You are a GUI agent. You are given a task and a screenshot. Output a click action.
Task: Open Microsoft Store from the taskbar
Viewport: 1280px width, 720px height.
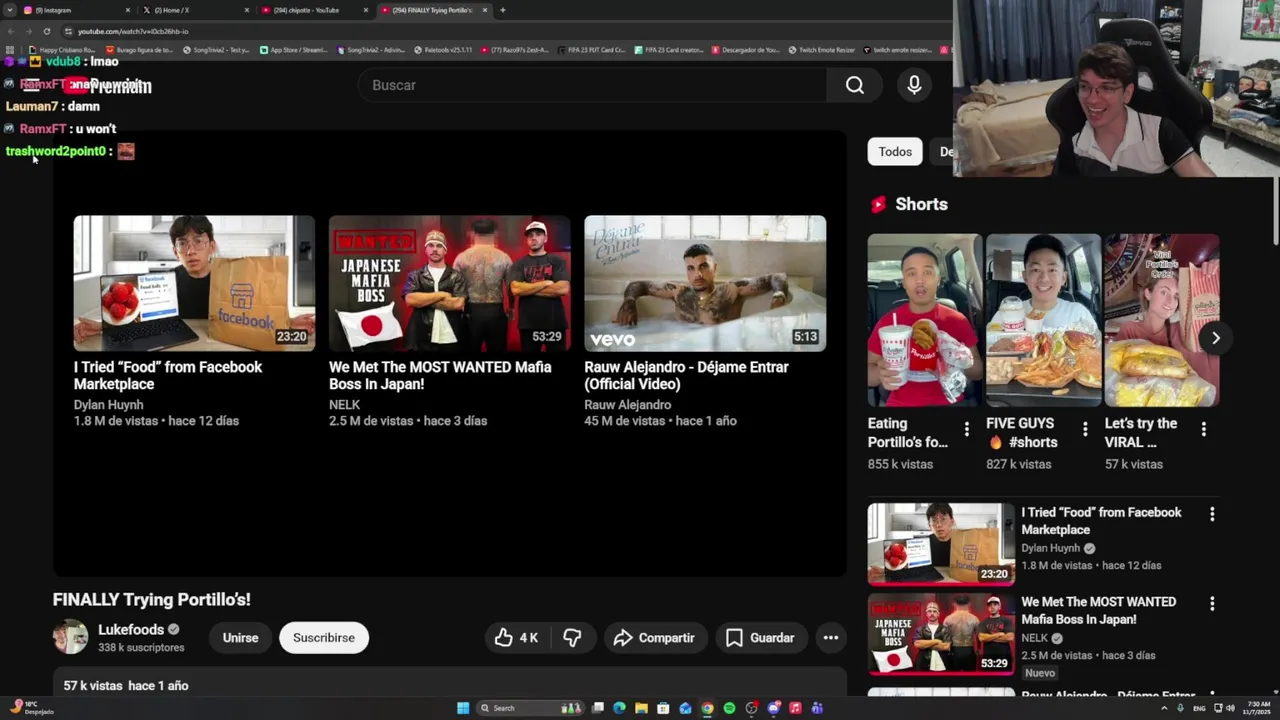tap(663, 708)
